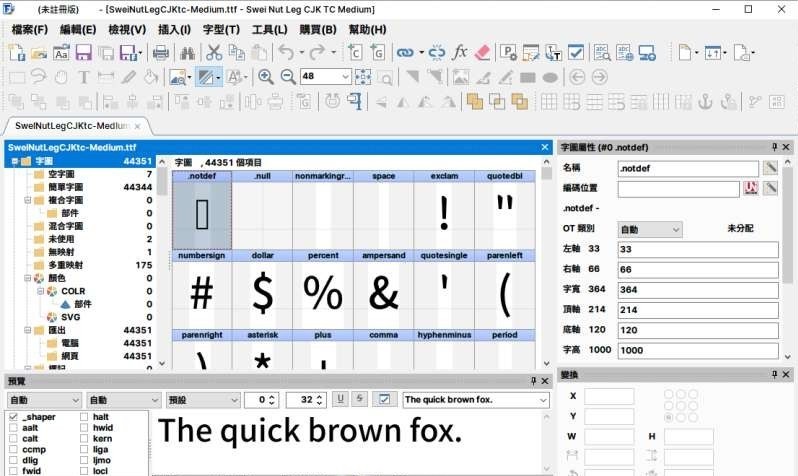Open the glyph size 48 combo box
The width and height of the screenshot is (798, 476).
coord(324,76)
